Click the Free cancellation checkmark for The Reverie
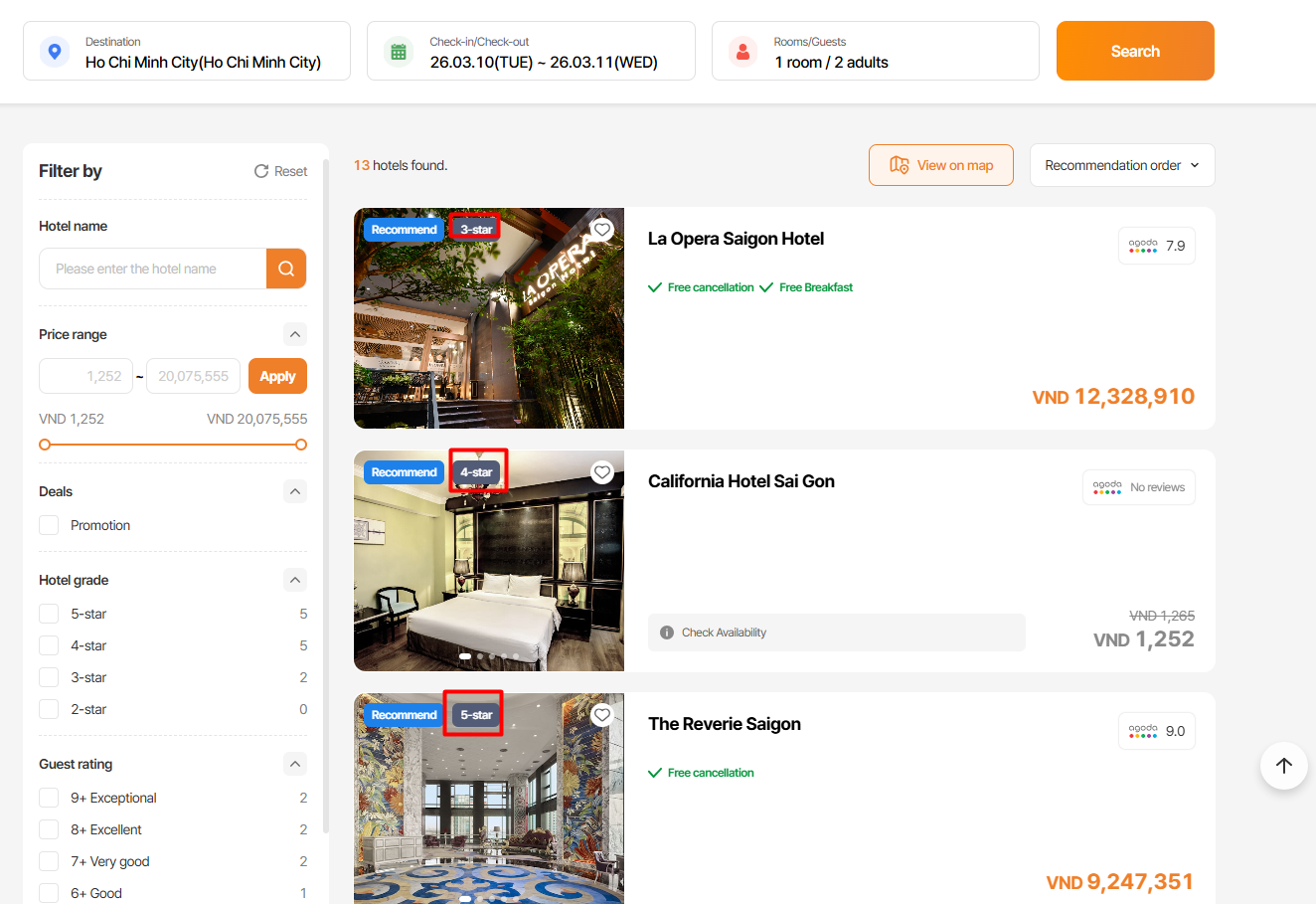This screenshot has height=904, width=1316. pyautogui.click(x=655, y=773)
